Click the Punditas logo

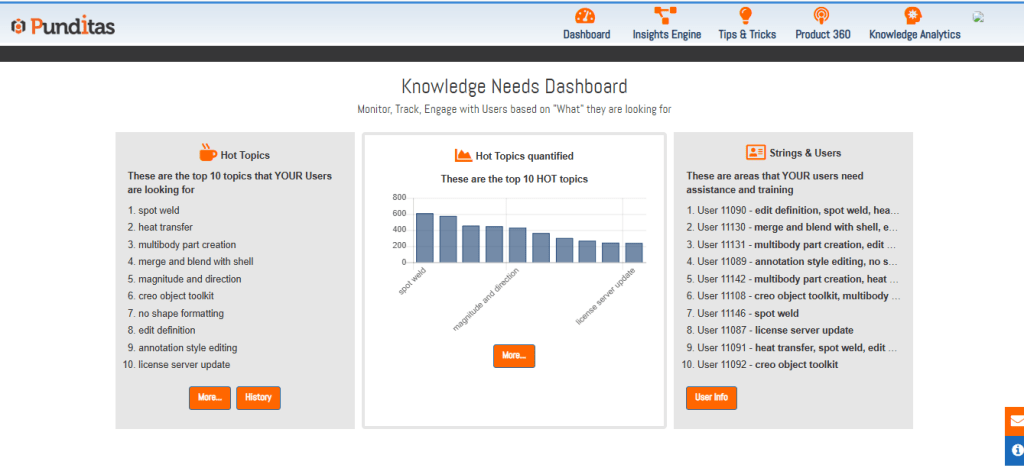click(63, 26)
